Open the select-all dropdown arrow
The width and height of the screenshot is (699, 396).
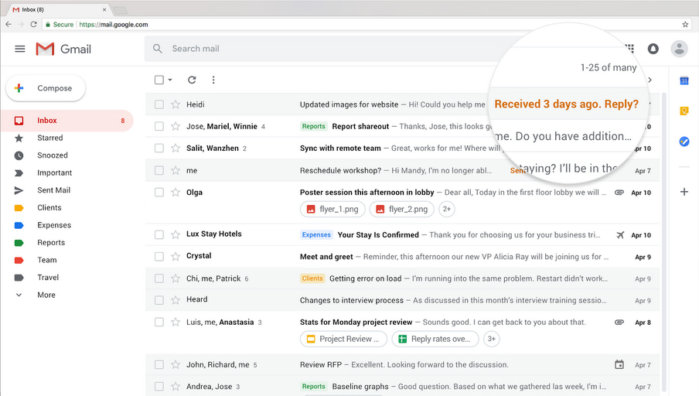pos(170,80)
